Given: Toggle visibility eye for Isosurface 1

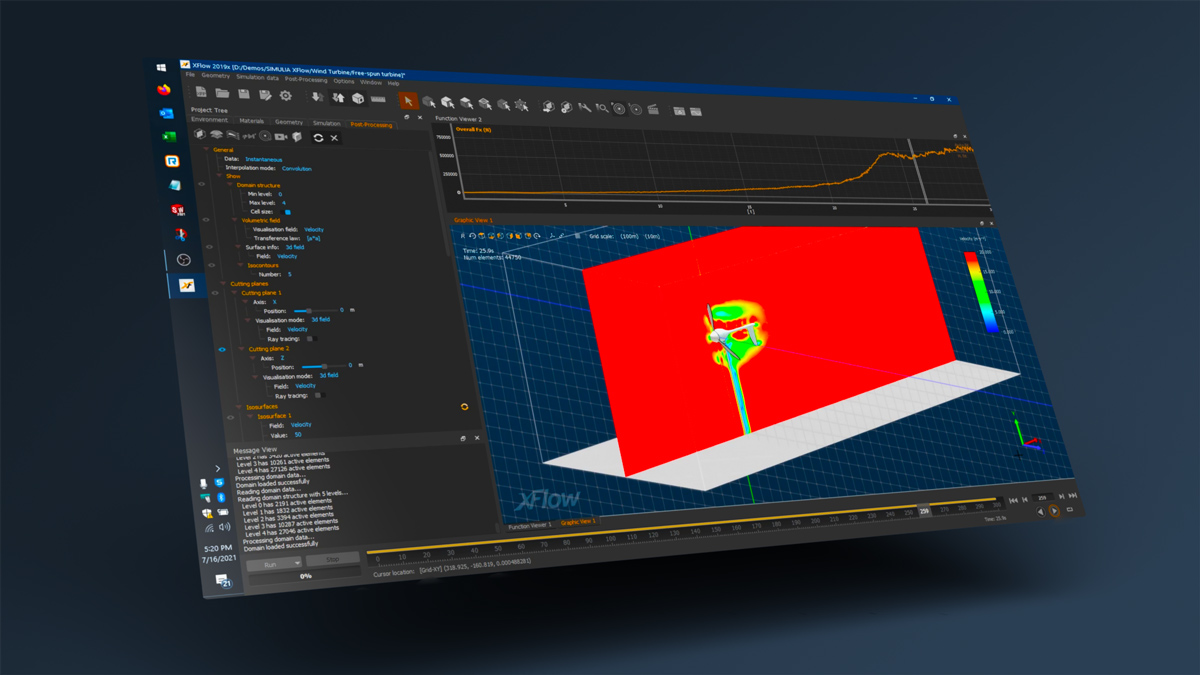Looking at the screenshot, I should (x=230, y=417).
